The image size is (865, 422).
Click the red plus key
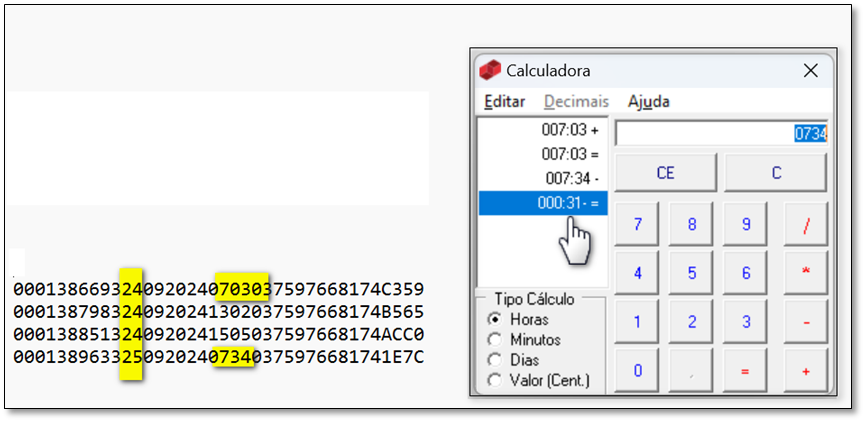[x=806, y=370]
